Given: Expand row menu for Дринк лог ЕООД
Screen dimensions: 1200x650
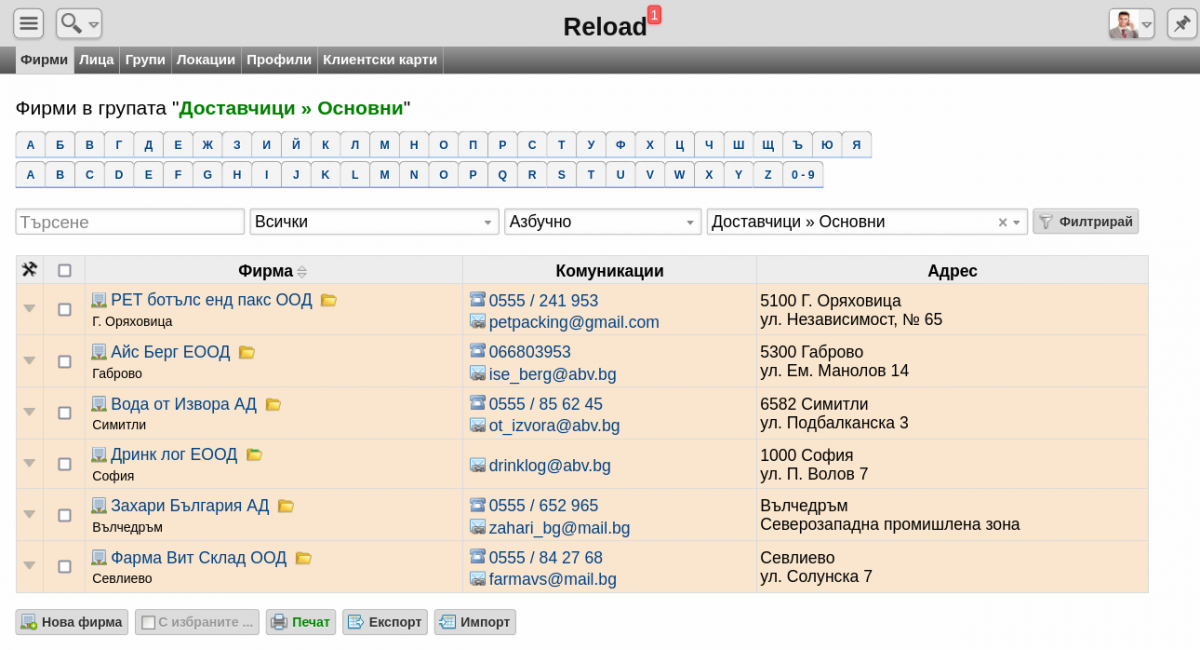Looking at the screenshot, I should [29, 463].
